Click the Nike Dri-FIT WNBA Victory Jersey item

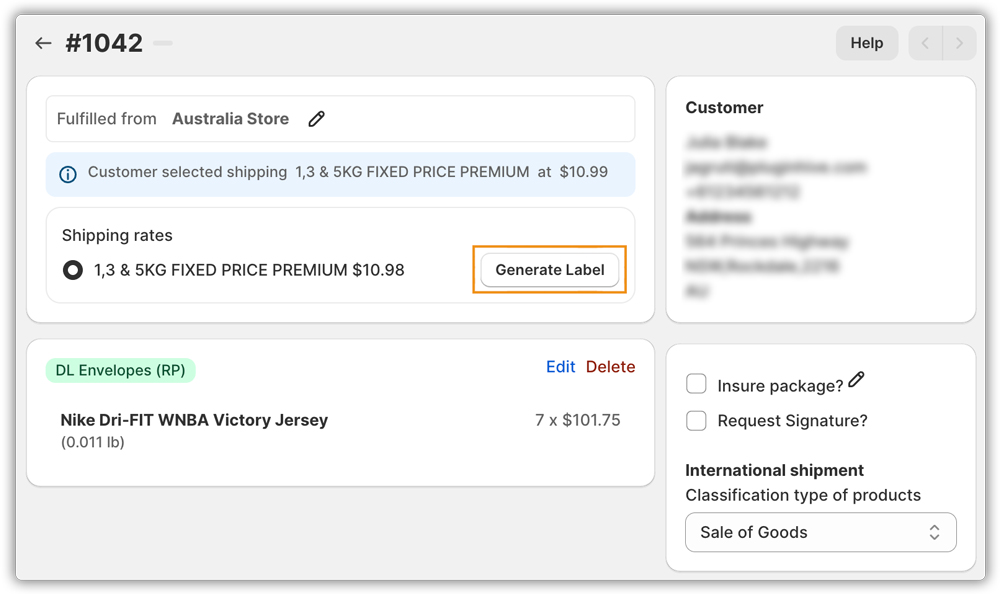point(194,420)
